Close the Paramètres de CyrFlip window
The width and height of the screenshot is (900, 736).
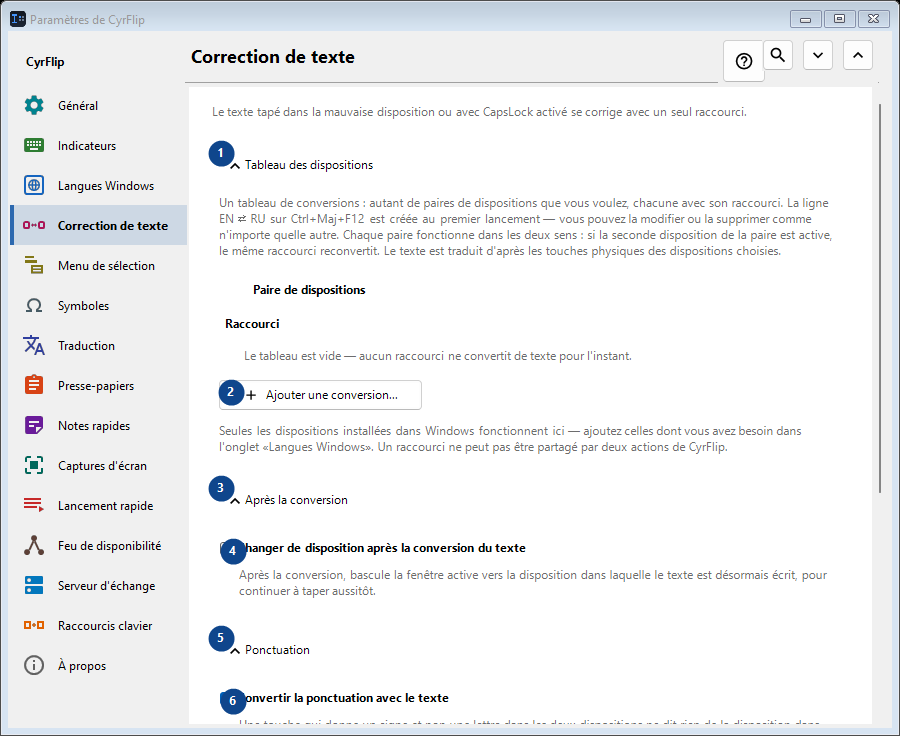(874, 19)
